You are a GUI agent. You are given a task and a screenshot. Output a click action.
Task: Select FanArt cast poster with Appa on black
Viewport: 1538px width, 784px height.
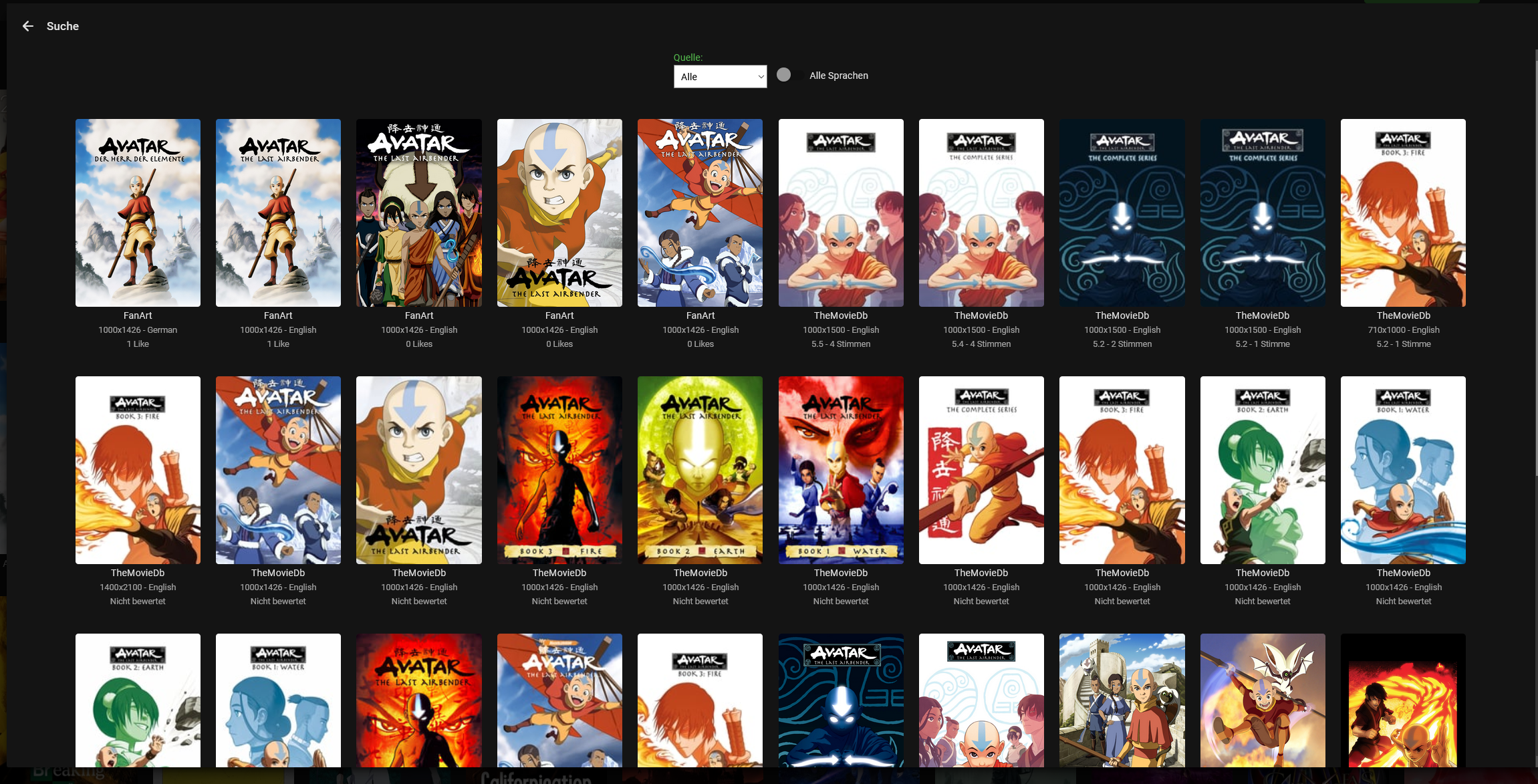tap(419, 213)
